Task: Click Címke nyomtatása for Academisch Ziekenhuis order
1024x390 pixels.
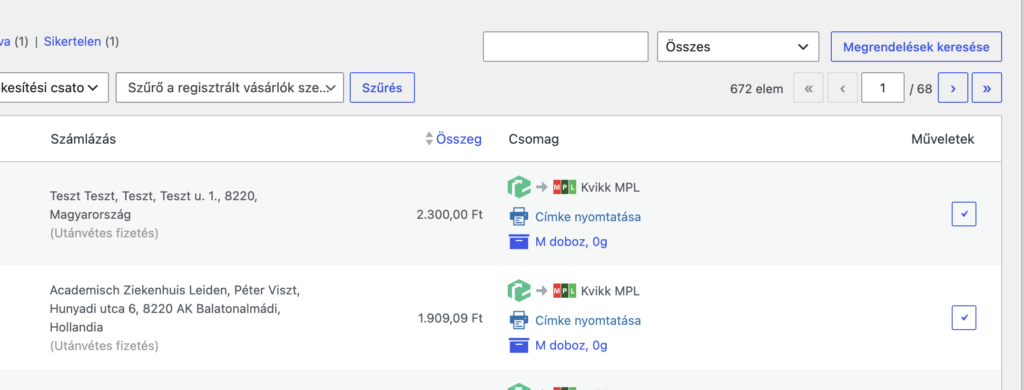Action: [x=588, y=321]
